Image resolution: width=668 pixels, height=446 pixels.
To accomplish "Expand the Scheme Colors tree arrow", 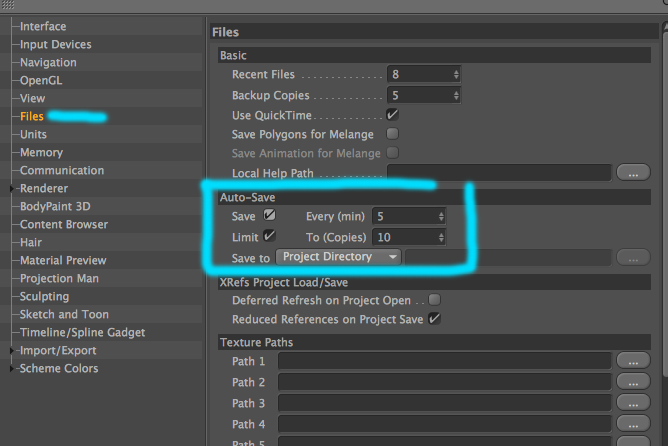I will [12, 368].
